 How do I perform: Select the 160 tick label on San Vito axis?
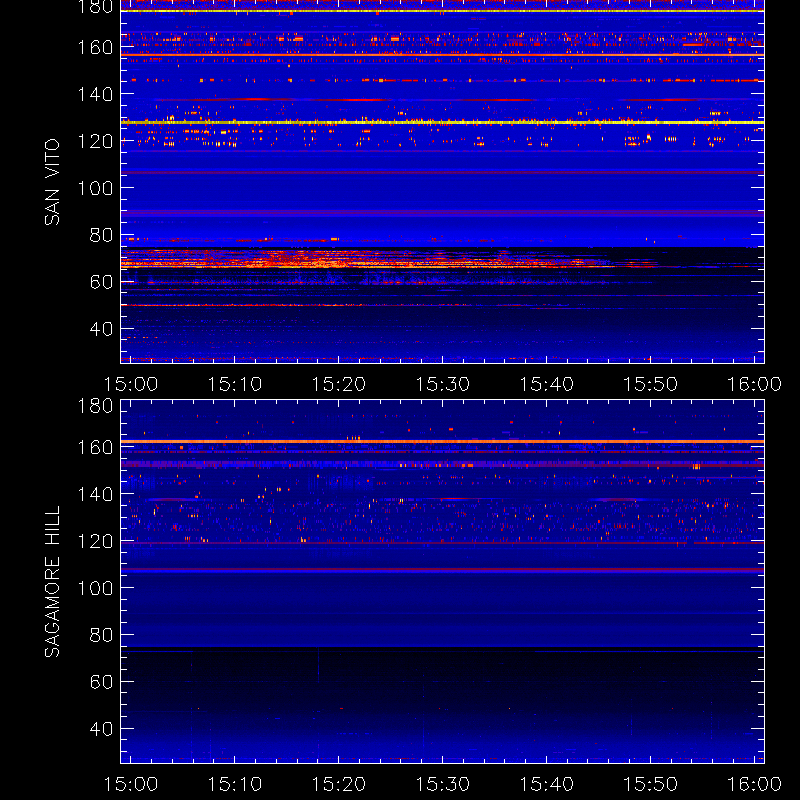point(95,47)
